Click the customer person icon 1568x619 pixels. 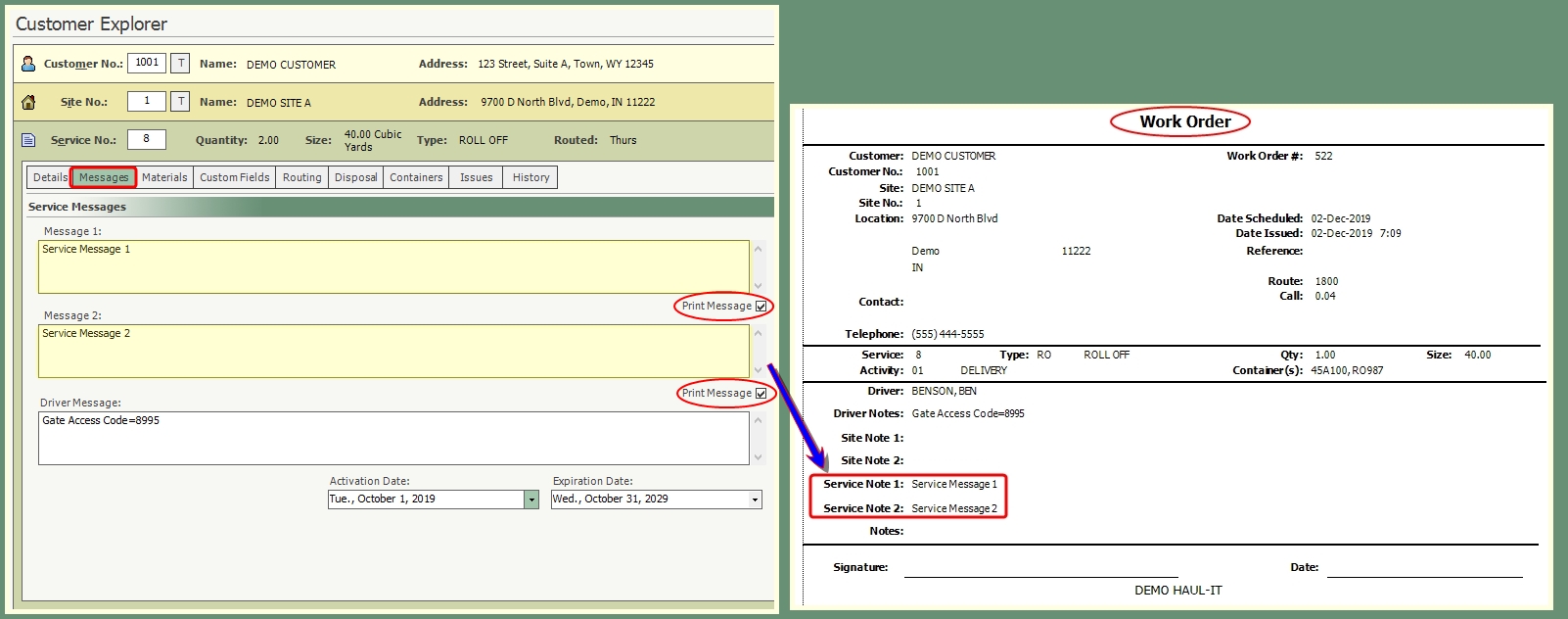pos(28,64)
